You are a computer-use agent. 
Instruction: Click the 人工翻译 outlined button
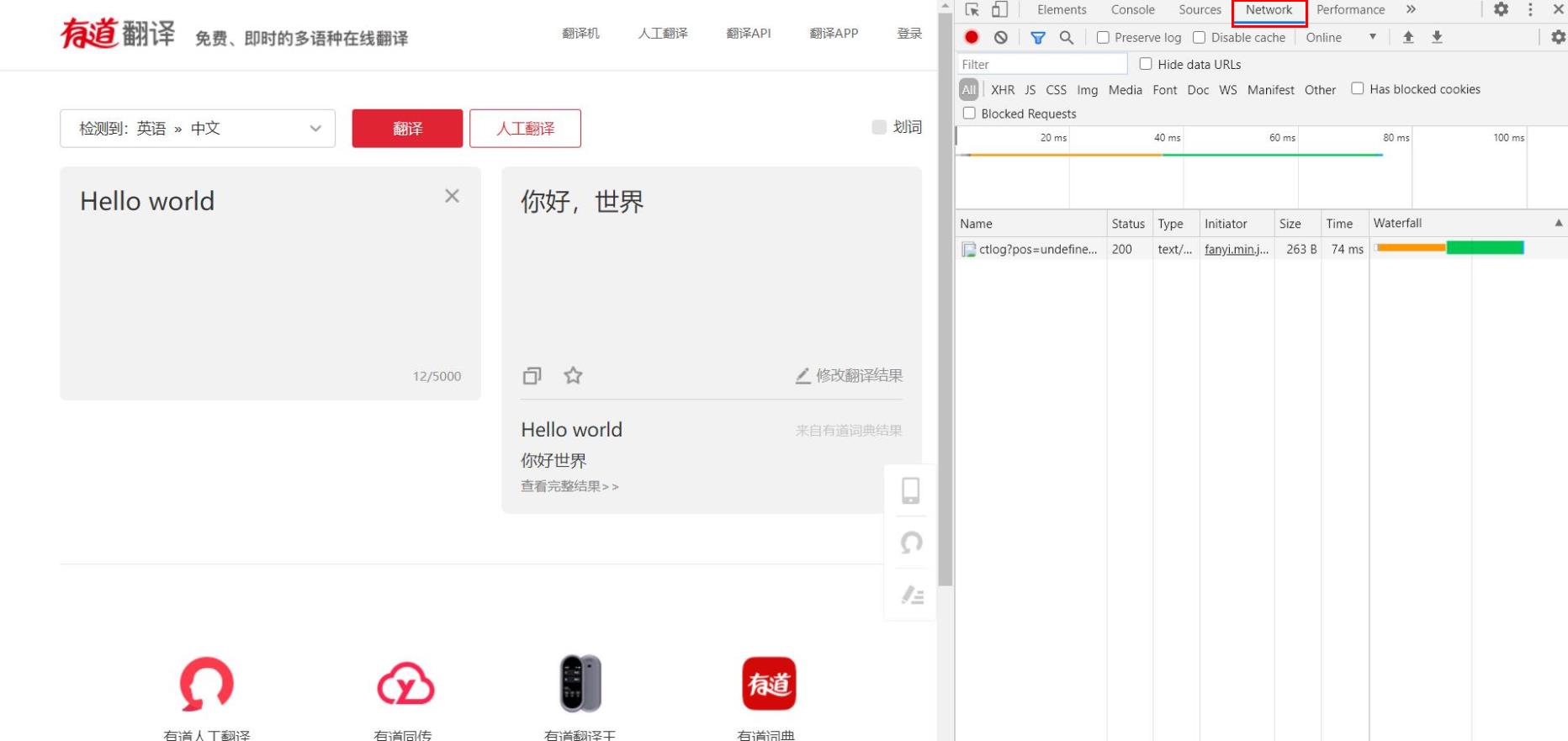(x=525, y=129)
